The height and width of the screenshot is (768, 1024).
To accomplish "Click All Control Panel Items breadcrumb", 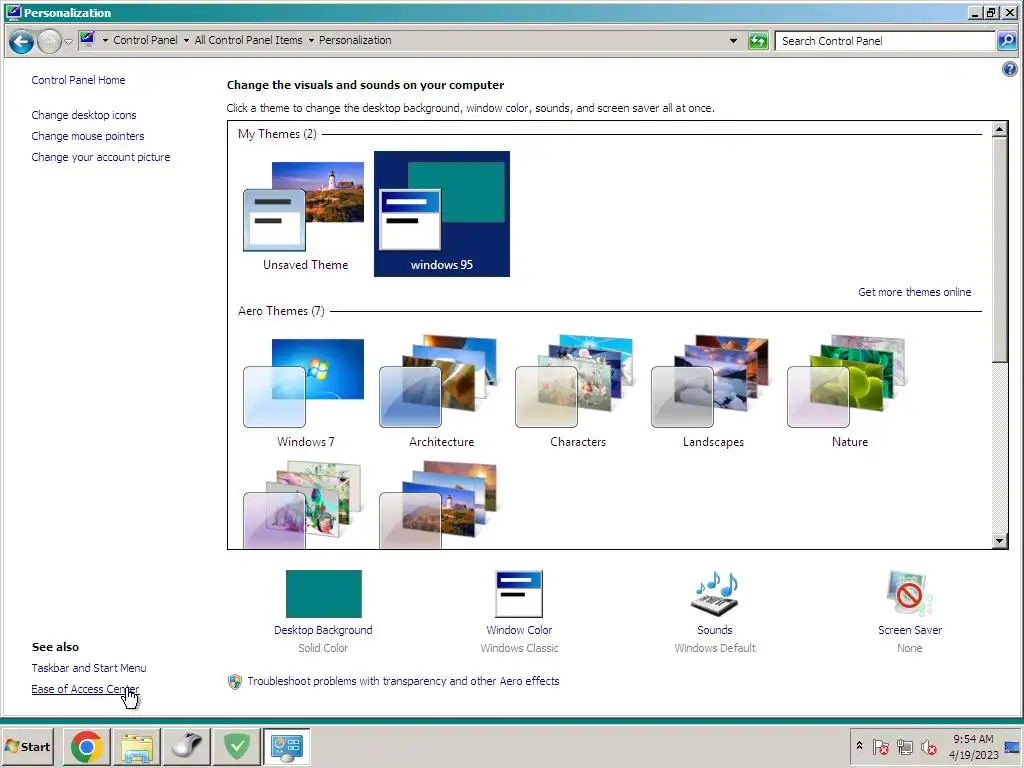I will (x=248, y=40).
